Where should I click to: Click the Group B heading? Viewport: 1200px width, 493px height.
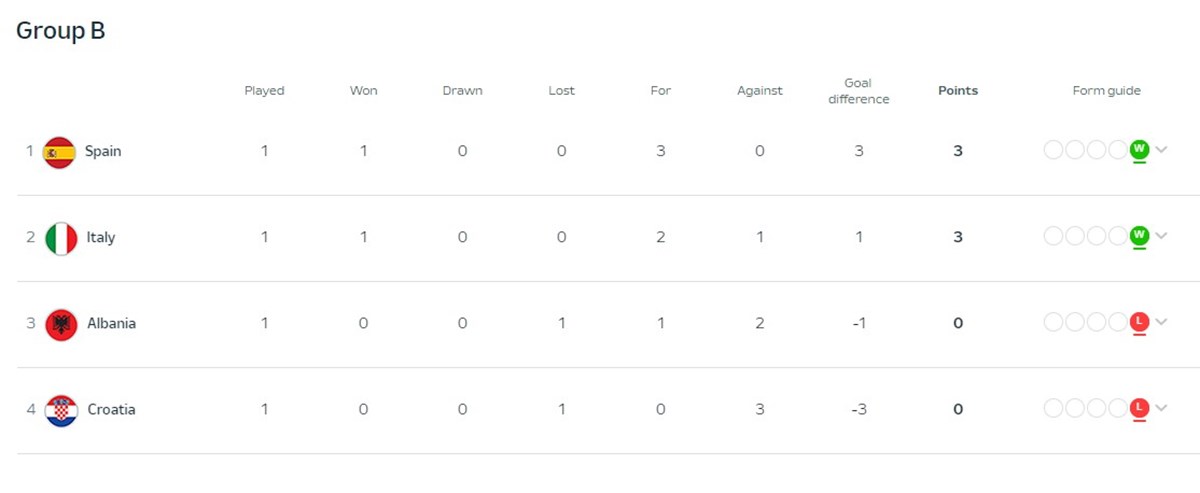pyautogui.click(x=61, y=31)
